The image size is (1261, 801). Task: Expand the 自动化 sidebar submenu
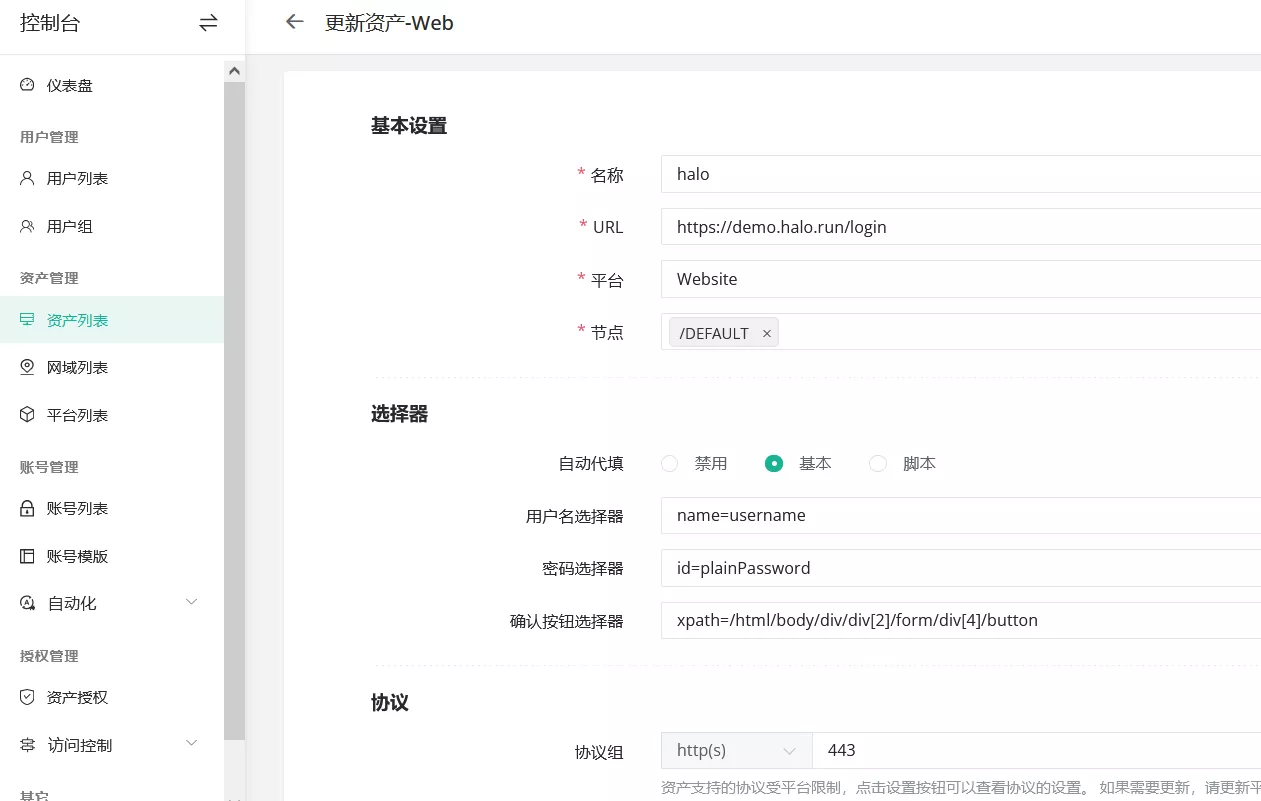pyautogui.click(x=191, y=602)
